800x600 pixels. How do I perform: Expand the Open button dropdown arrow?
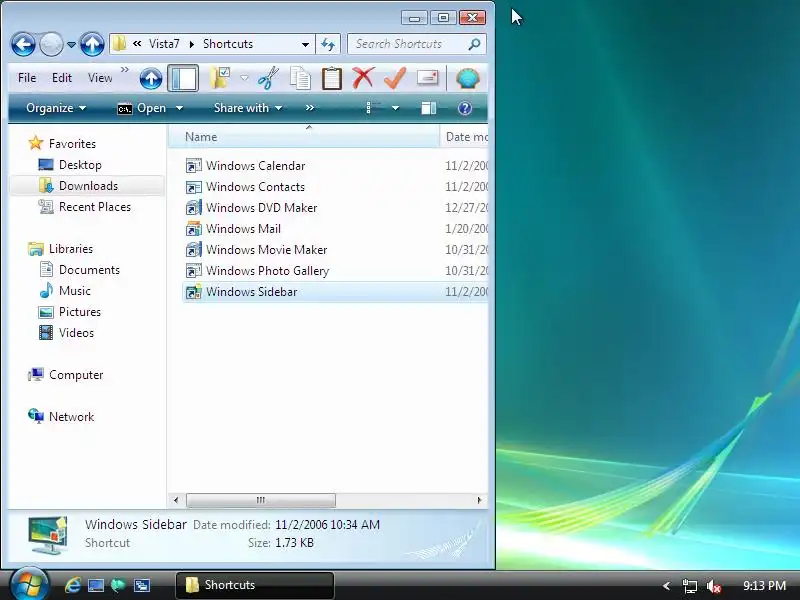179,108
